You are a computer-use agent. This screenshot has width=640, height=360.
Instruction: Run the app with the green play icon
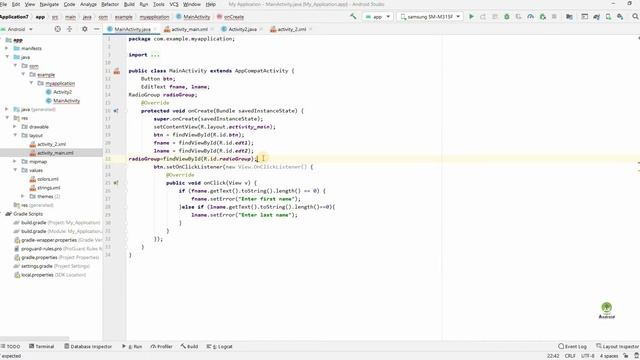coord(471,17)
